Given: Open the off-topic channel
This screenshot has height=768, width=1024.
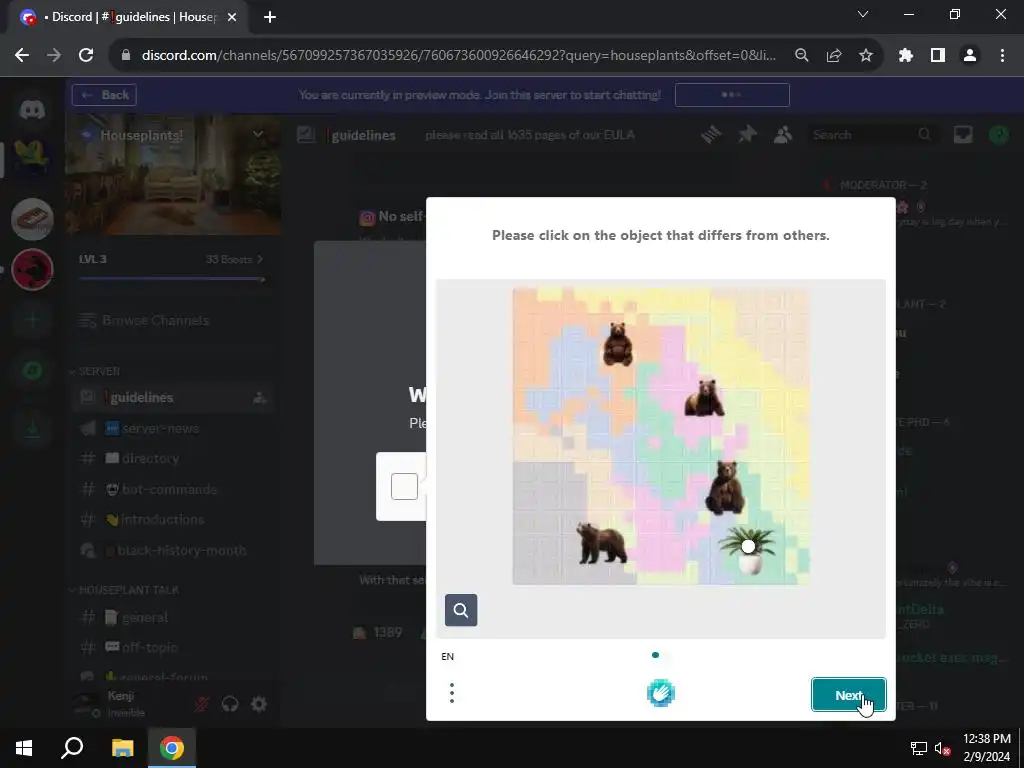Looking at the screenshot, I should click(x=172, y=647).
